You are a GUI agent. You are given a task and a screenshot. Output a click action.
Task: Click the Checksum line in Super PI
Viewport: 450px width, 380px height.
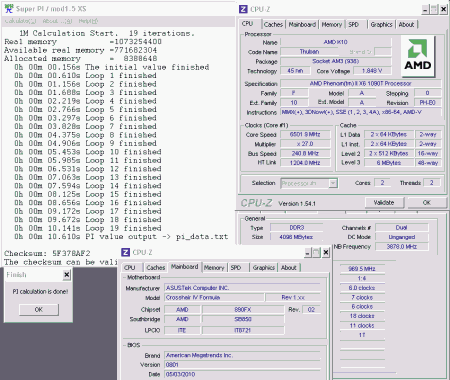47,253
